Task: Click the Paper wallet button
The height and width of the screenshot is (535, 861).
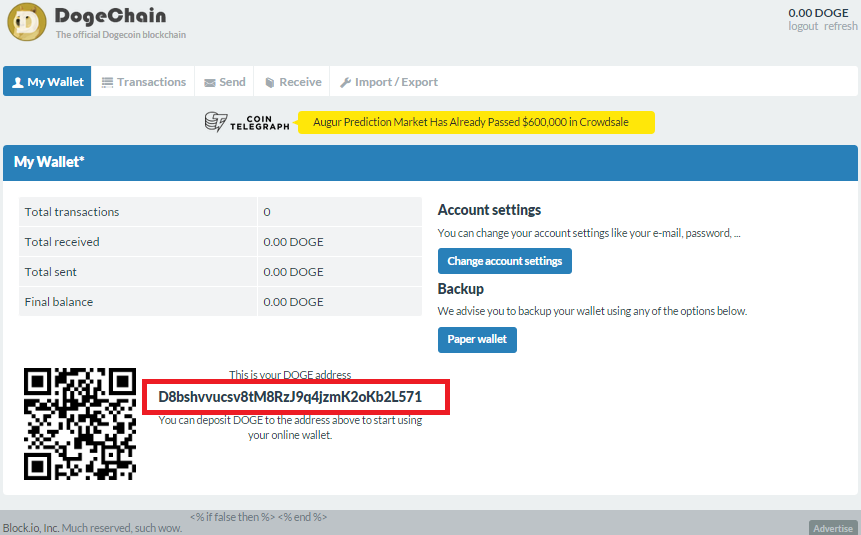Action: pyautogui.click(x=477, y=339)
